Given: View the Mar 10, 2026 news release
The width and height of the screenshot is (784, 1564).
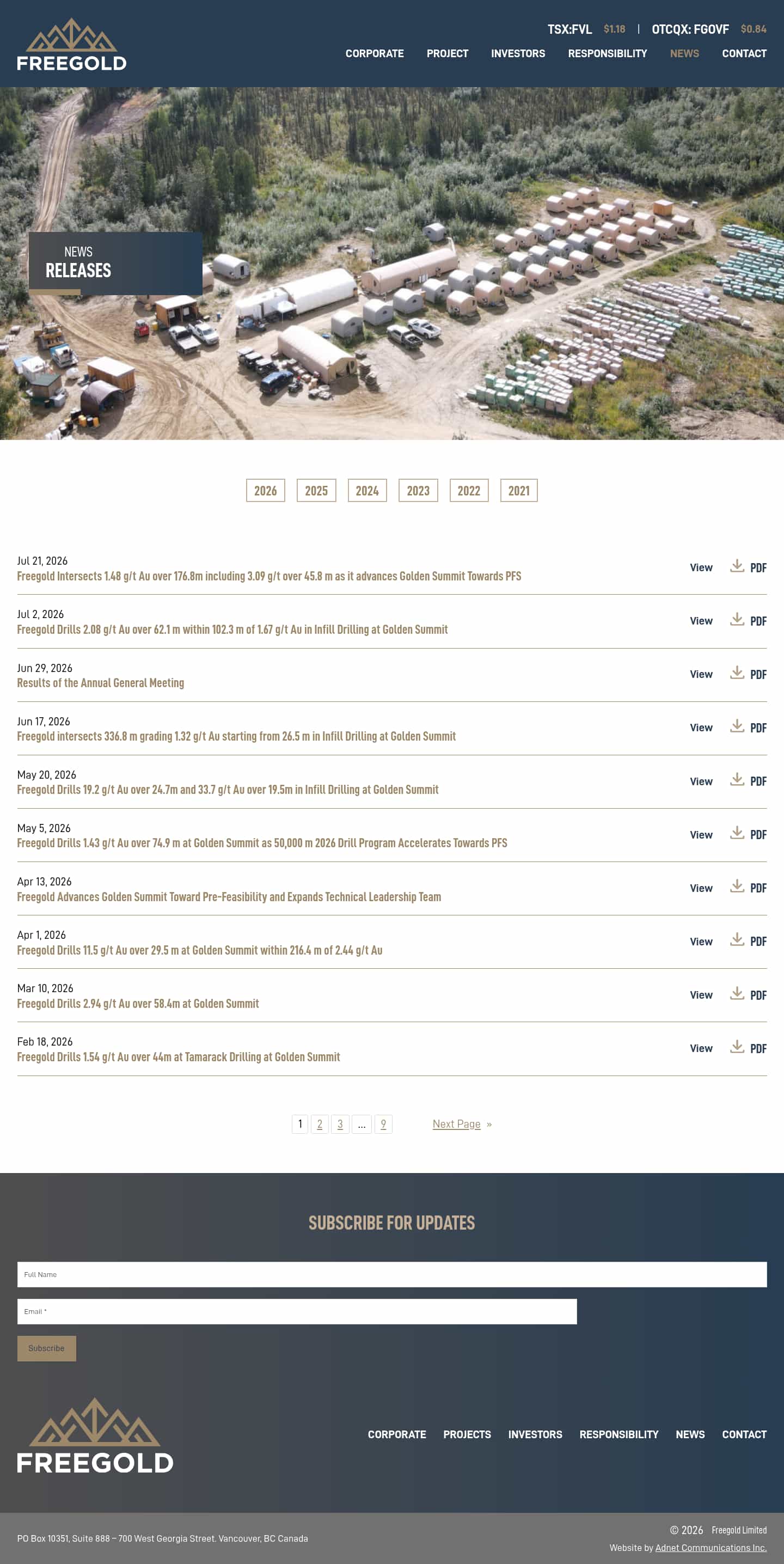Looking at the screenshot, I should coord(701,995).
